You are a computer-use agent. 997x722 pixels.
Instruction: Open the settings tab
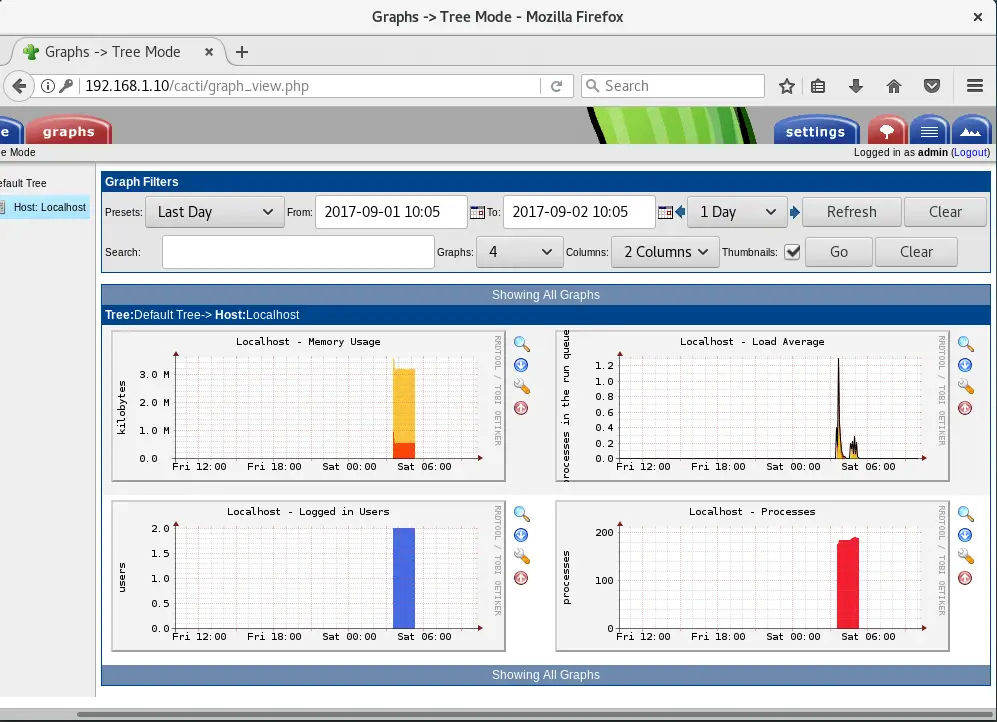pos(815,131)
